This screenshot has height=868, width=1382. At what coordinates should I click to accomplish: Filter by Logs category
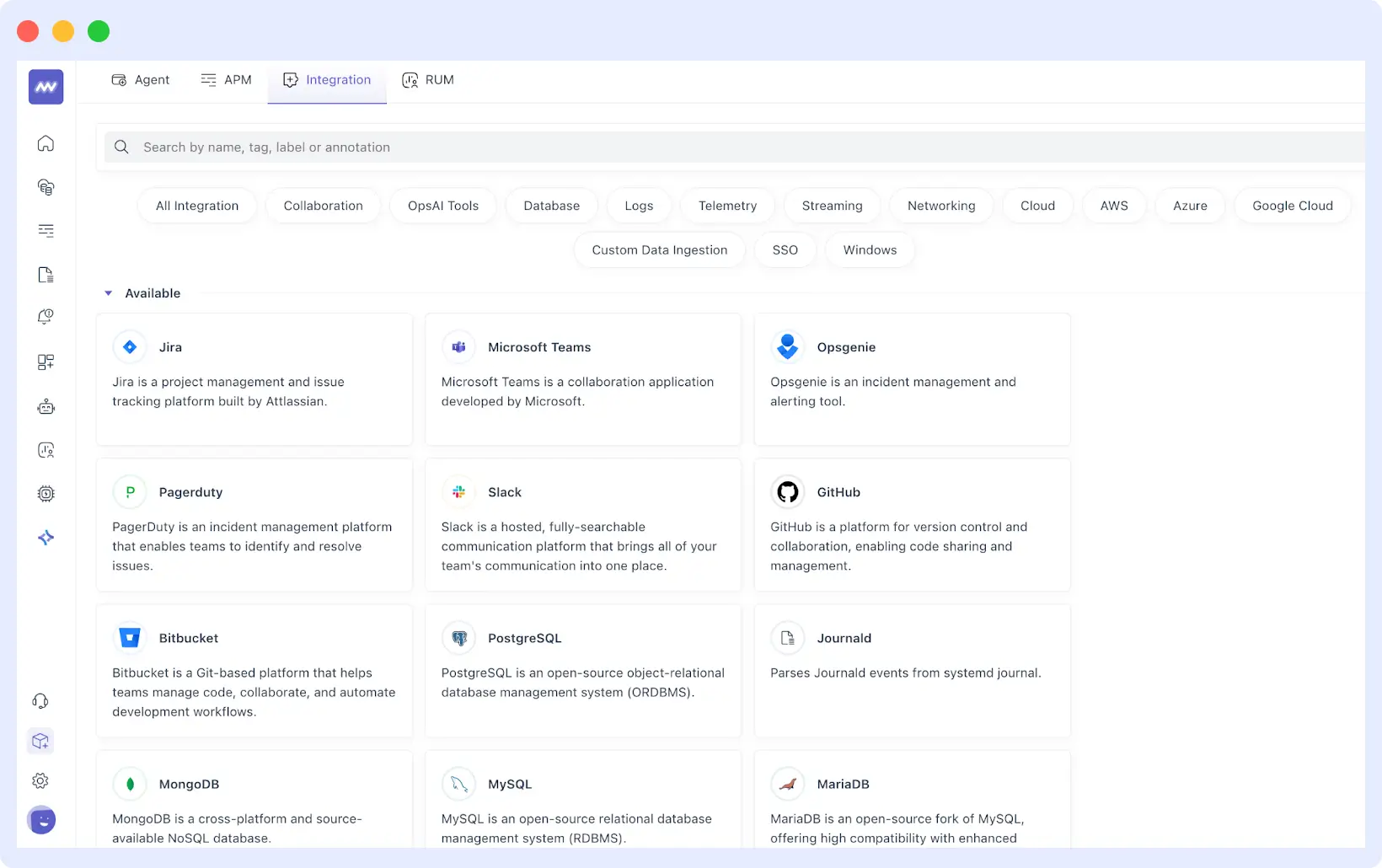click(x=639, y=206)
